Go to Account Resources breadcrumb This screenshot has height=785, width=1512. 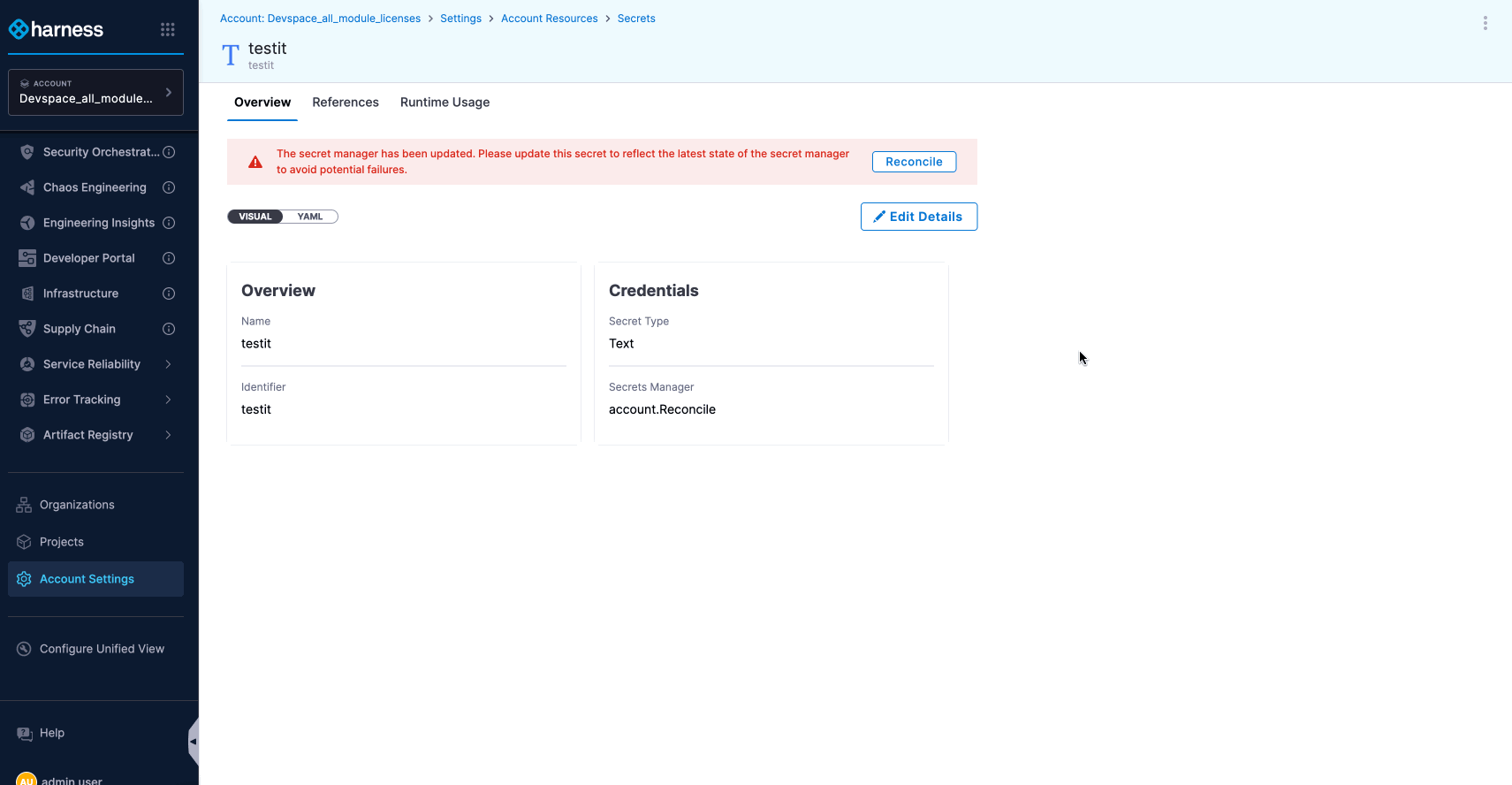point(549,19)
